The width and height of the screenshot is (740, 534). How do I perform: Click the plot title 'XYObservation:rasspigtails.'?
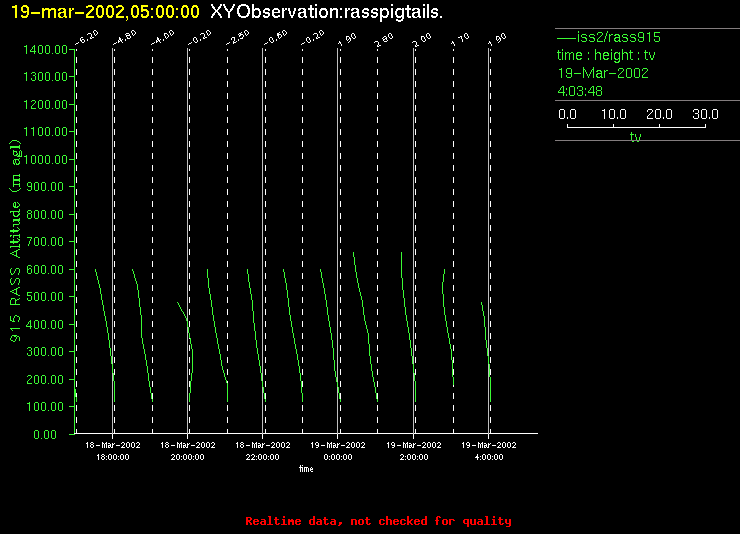pyautogui.click(x=326, y=12)
